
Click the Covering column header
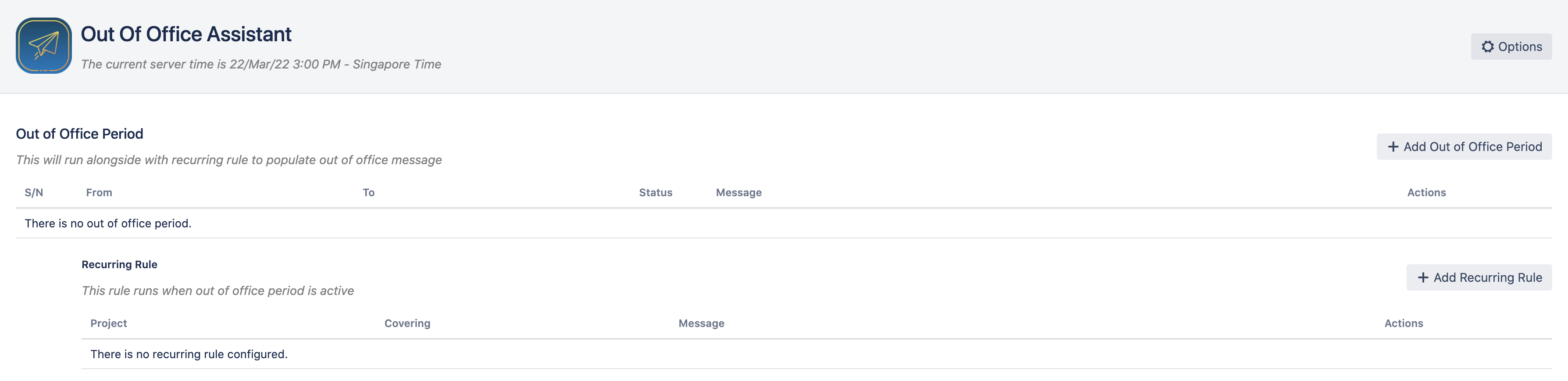coord(406,323)
